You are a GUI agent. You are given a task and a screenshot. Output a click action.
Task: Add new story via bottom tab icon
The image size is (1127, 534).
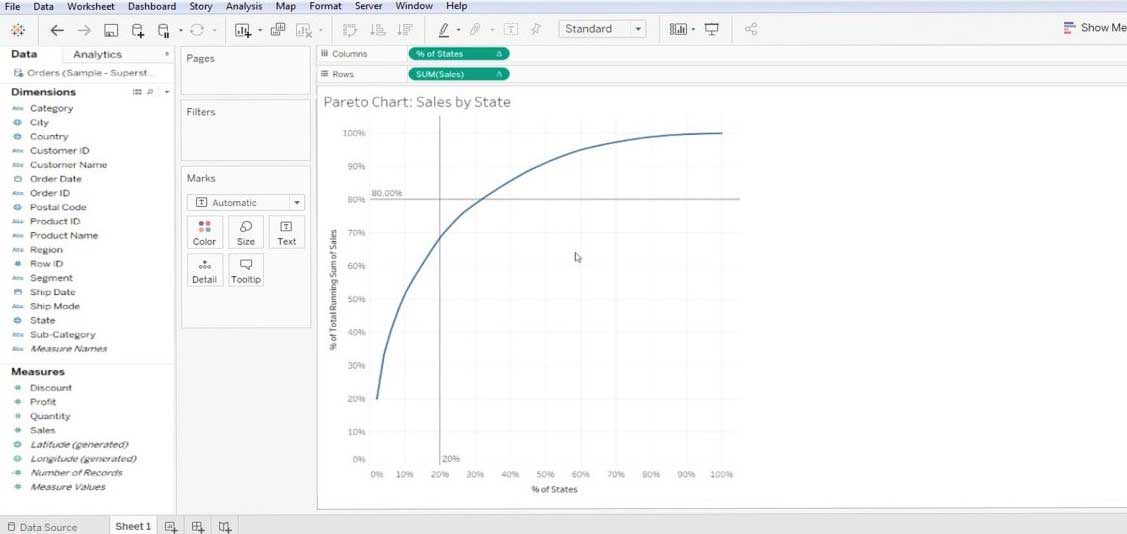pyautogui.click(x=225, y=527)
